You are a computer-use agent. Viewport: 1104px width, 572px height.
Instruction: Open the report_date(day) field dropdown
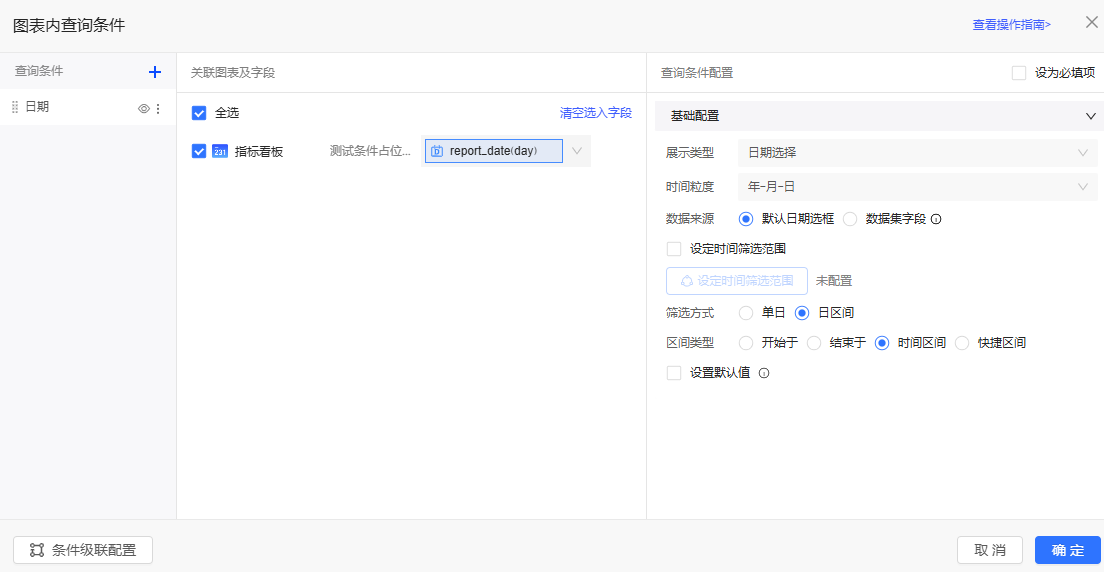pyautogui.click(x=577, y=151)
